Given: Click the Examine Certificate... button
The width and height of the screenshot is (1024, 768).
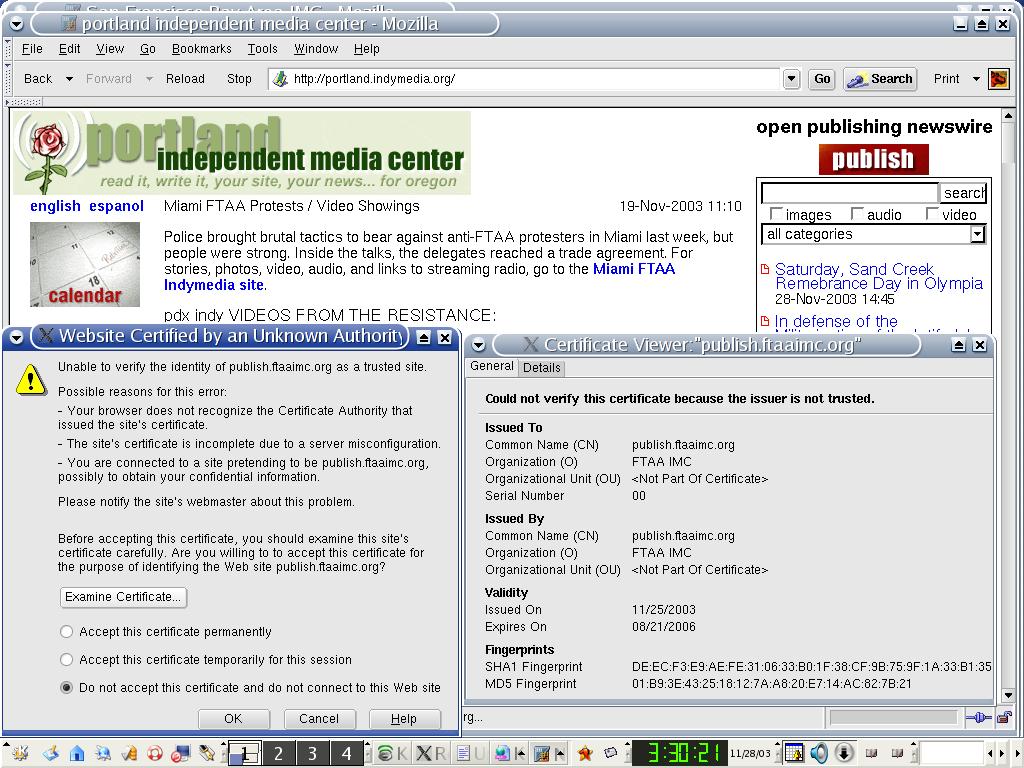Looking at the screenshot, I should 123,597.
